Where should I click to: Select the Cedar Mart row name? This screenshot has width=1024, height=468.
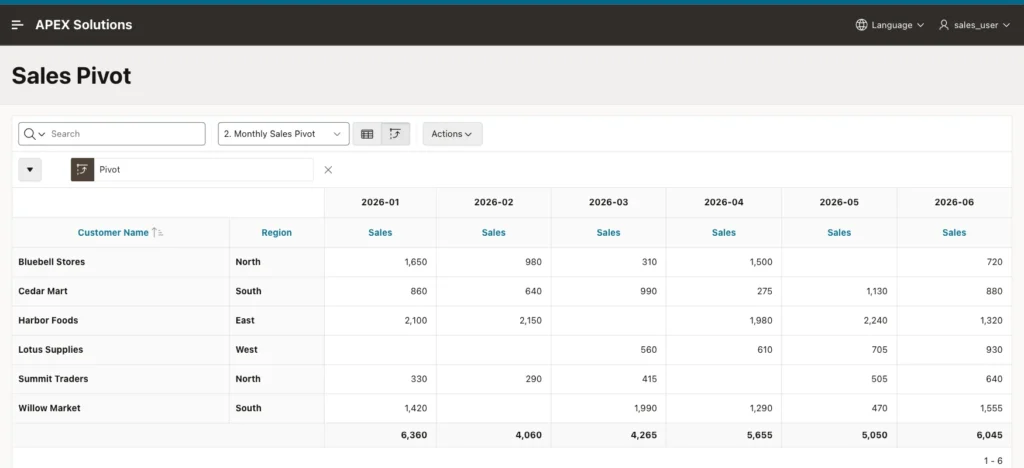coord(43,291)
